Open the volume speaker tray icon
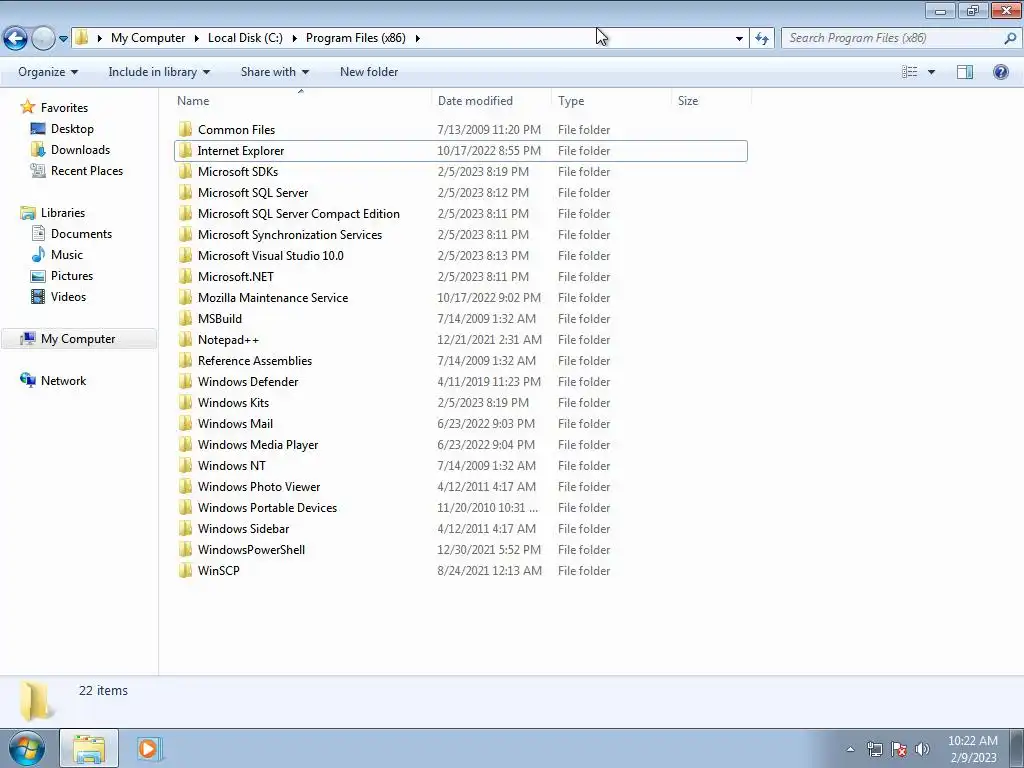This screenshot has height=768, width=1024. (x=922, y=749)
